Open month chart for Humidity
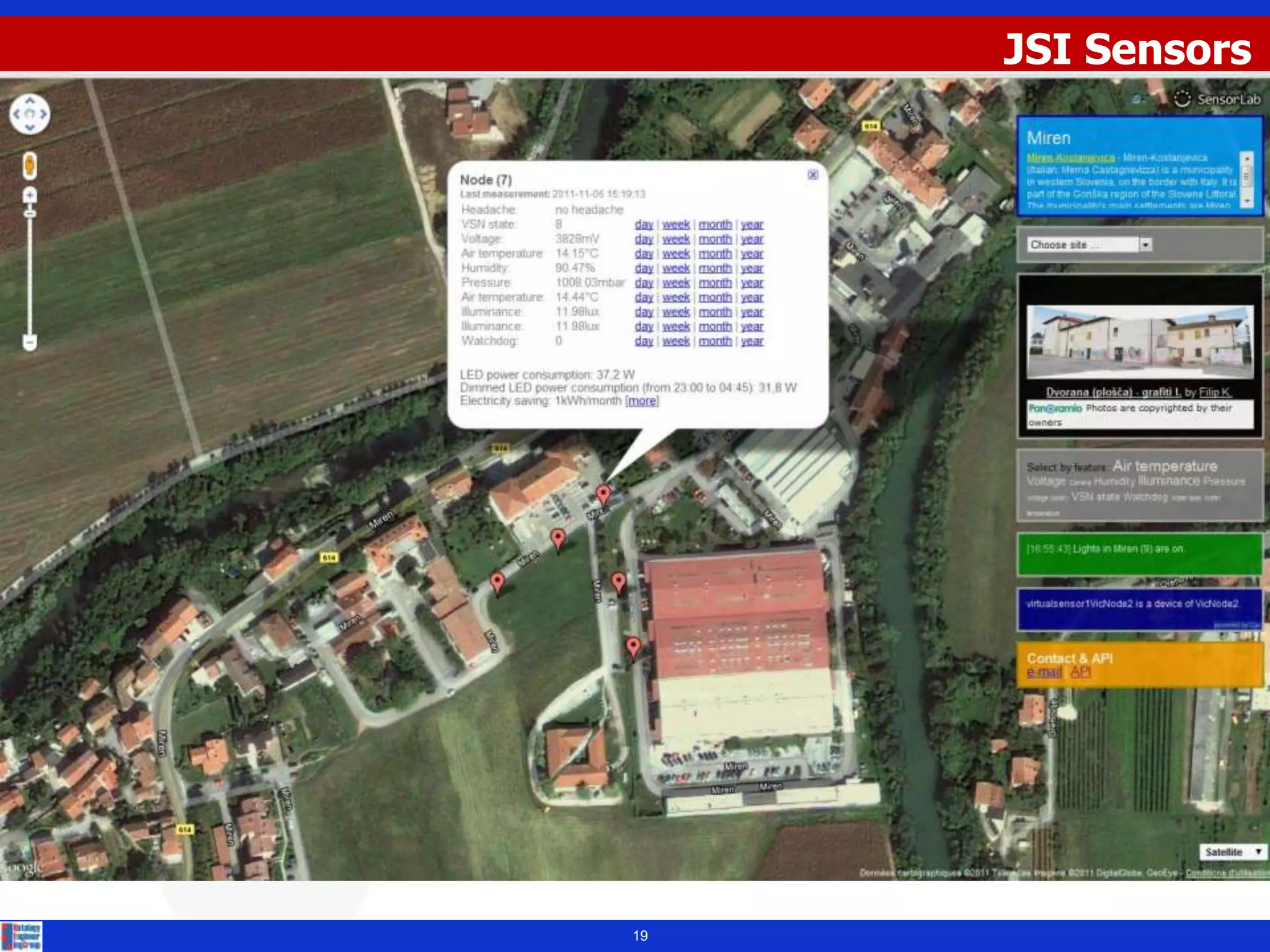 click(715, 268)
